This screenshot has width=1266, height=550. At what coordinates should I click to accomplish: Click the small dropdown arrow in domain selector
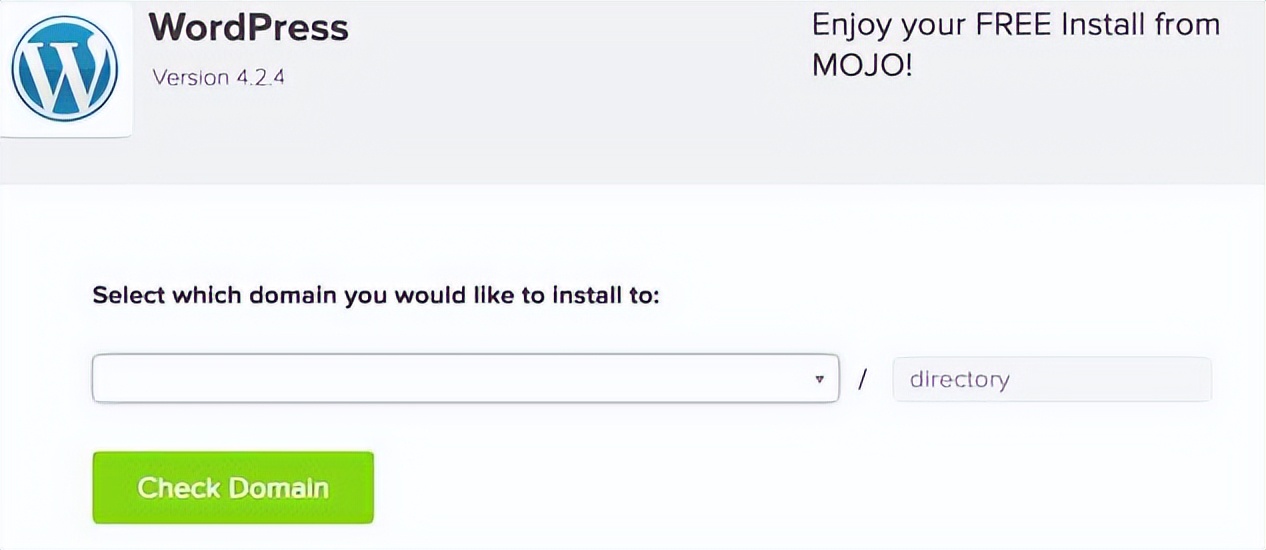(820, 379)
